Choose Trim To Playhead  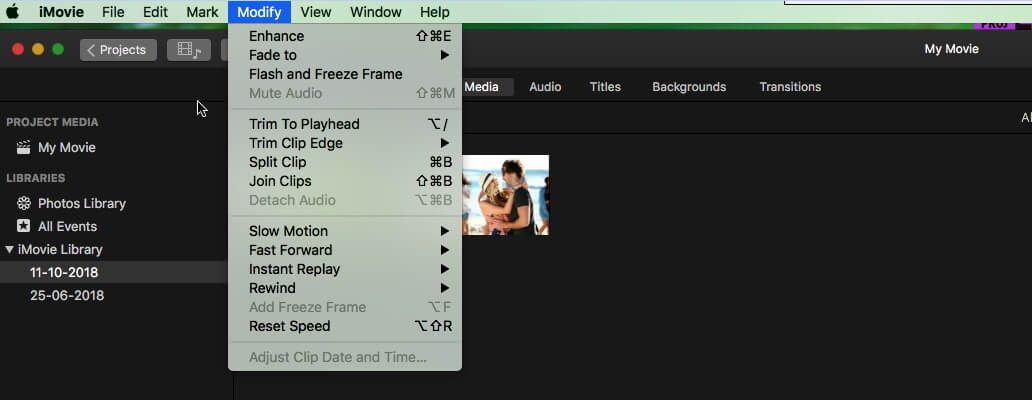[345, 124]
